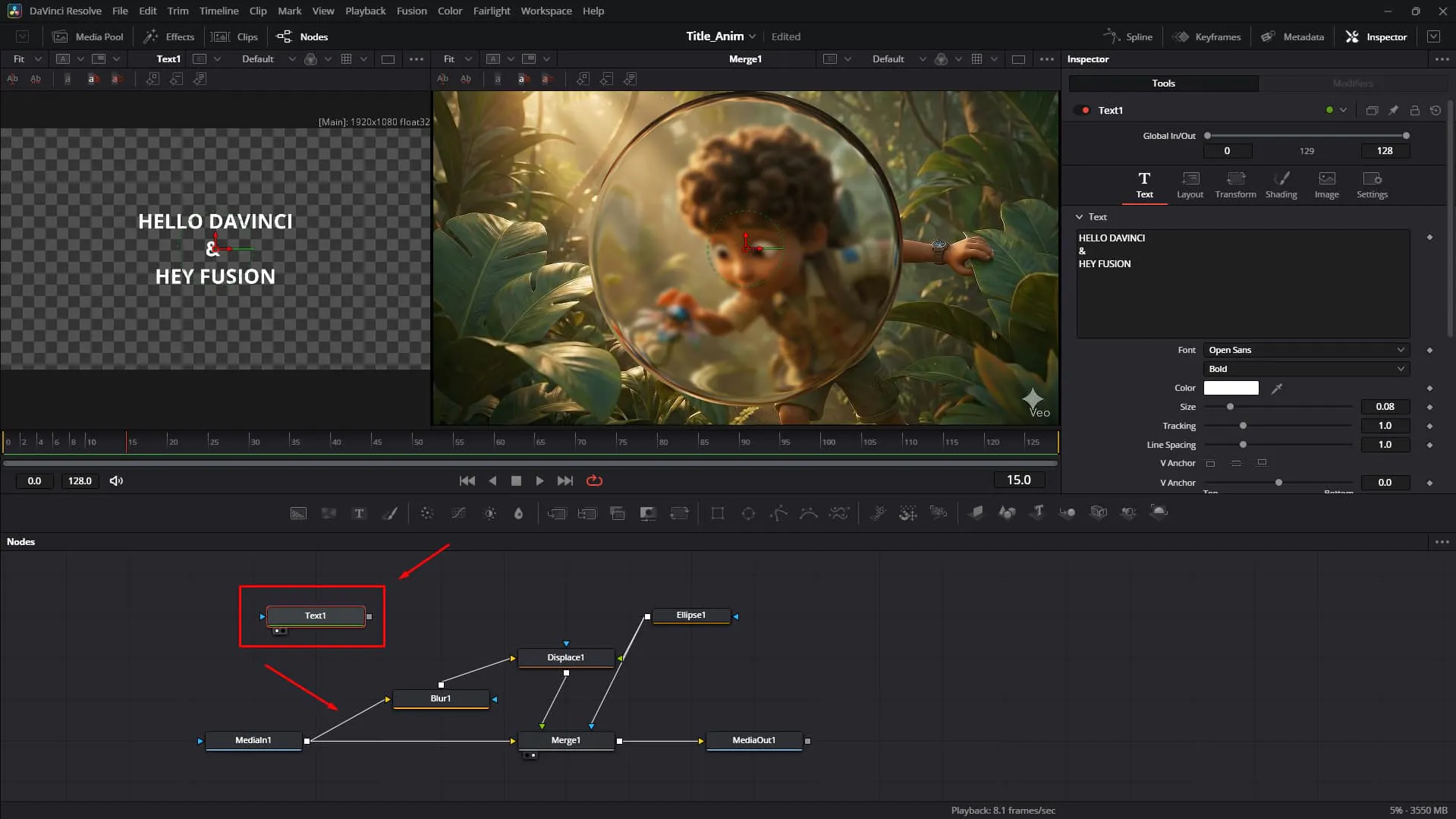The height and width of the screenshot is (819, 1456).
Task: Open the Font dropdown showing Open Sans
Action: pyautogui.click(x=1306, y=350)
